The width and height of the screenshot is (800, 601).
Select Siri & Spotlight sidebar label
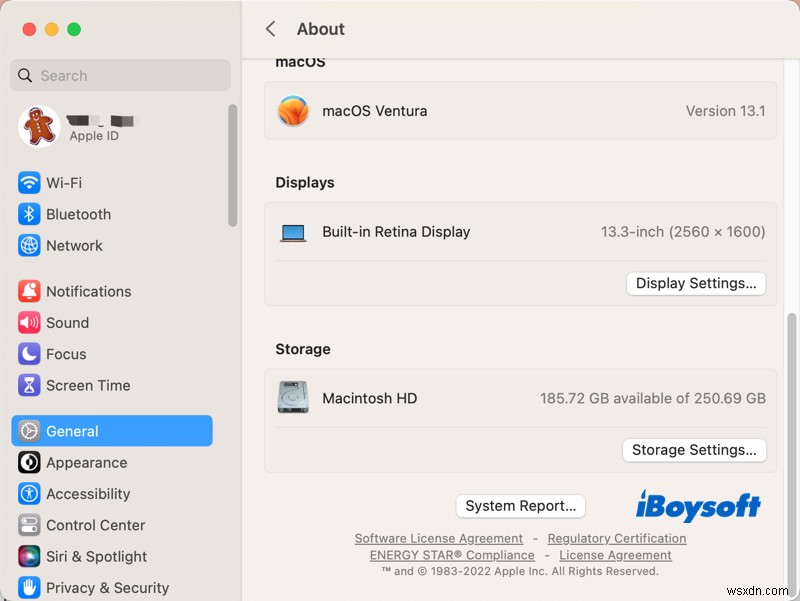[x=96, y=556]
